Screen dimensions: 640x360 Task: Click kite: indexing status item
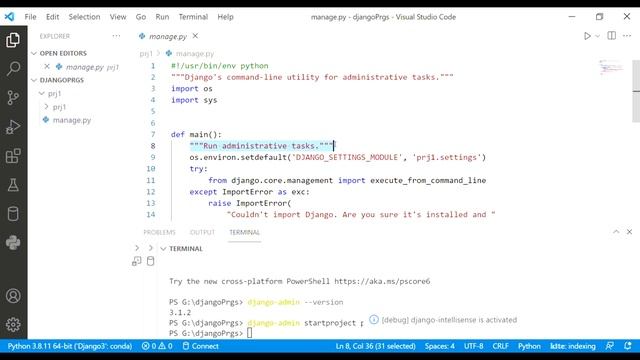coord(573,346)
